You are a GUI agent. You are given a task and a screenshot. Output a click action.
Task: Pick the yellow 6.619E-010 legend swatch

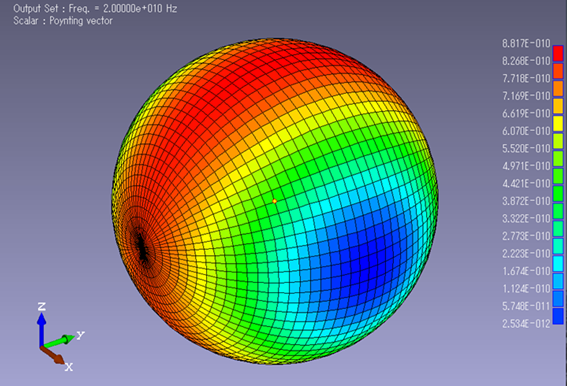pos(558,123)
